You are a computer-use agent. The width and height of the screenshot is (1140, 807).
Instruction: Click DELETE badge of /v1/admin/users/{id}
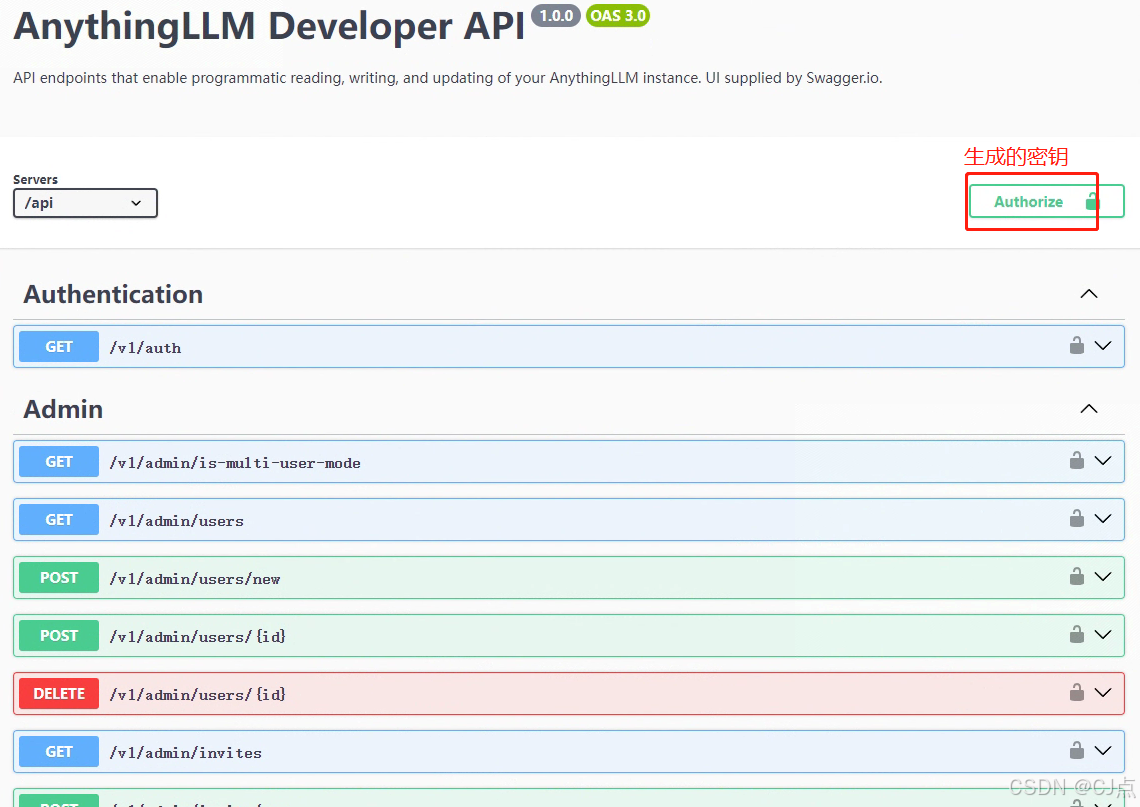tap(59, 694)
